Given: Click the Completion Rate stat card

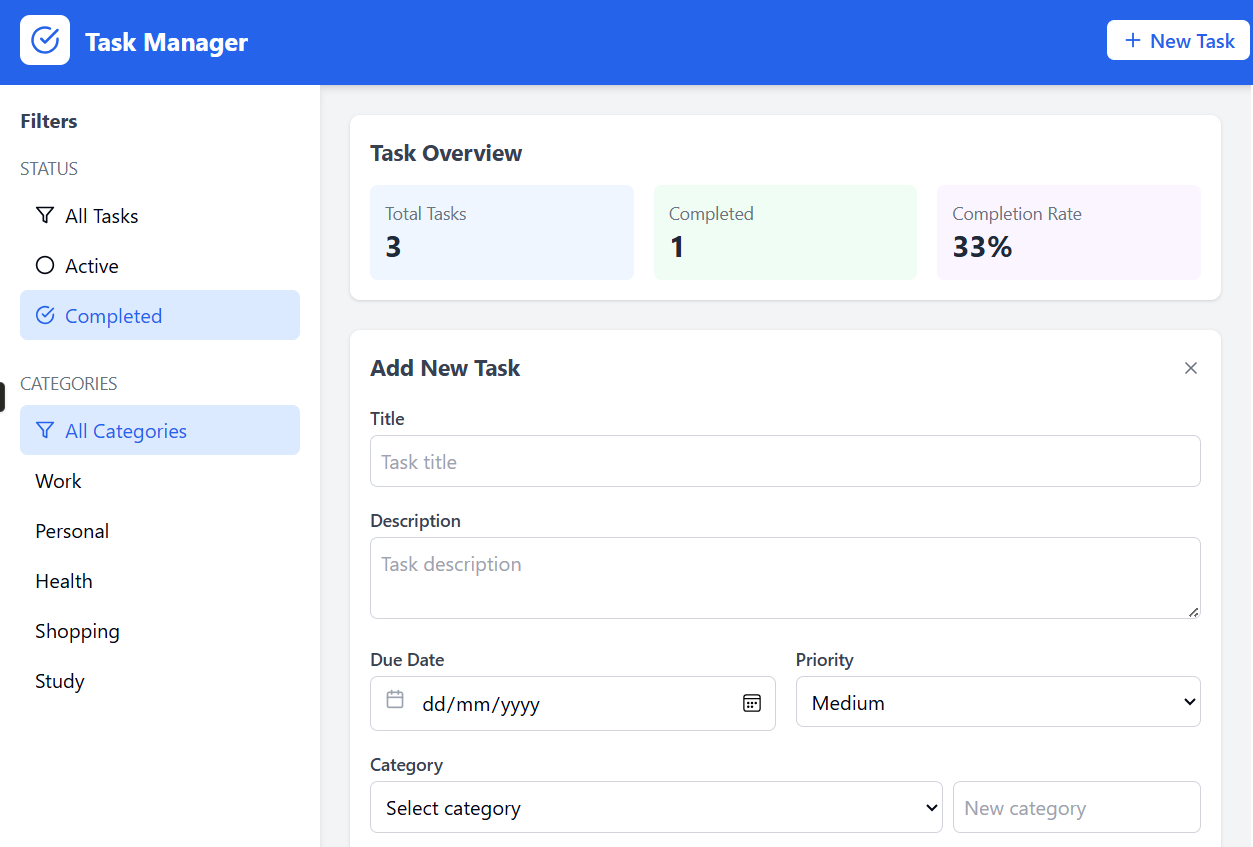Looking at the screenshot, I should coord(1069,232).
